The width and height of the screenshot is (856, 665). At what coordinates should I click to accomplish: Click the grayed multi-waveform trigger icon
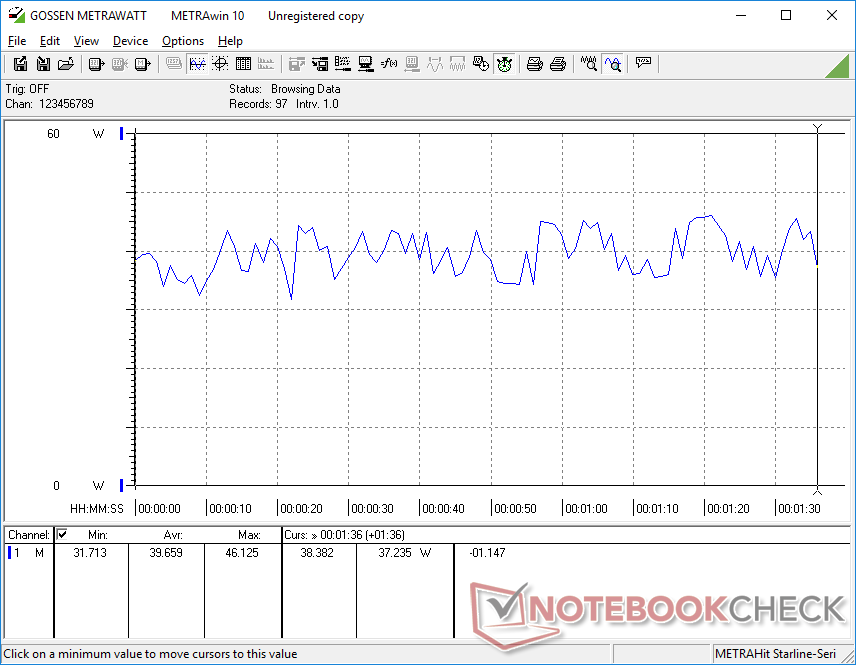[x=457, y=64]
